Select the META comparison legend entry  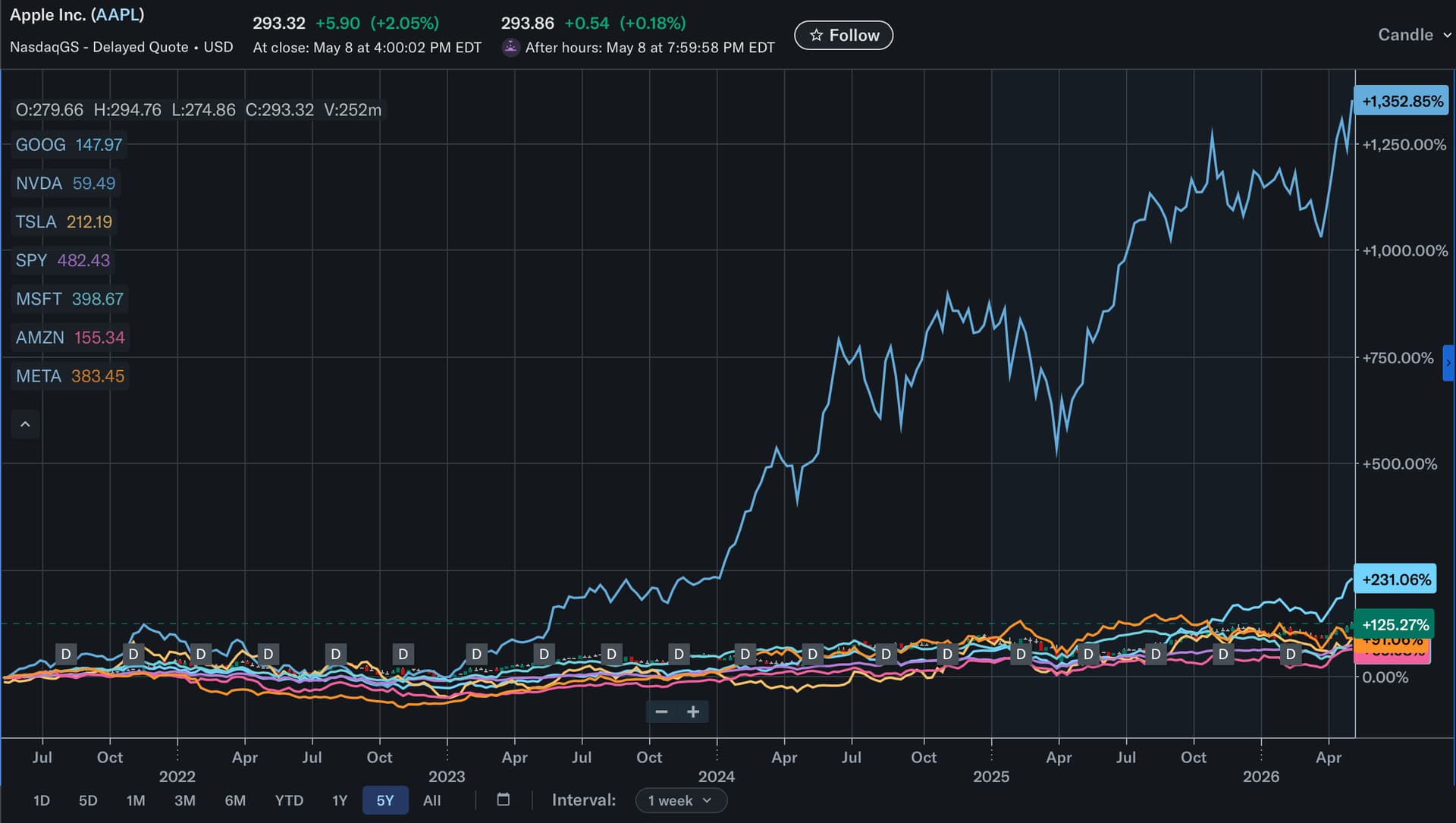pos(71,377)
